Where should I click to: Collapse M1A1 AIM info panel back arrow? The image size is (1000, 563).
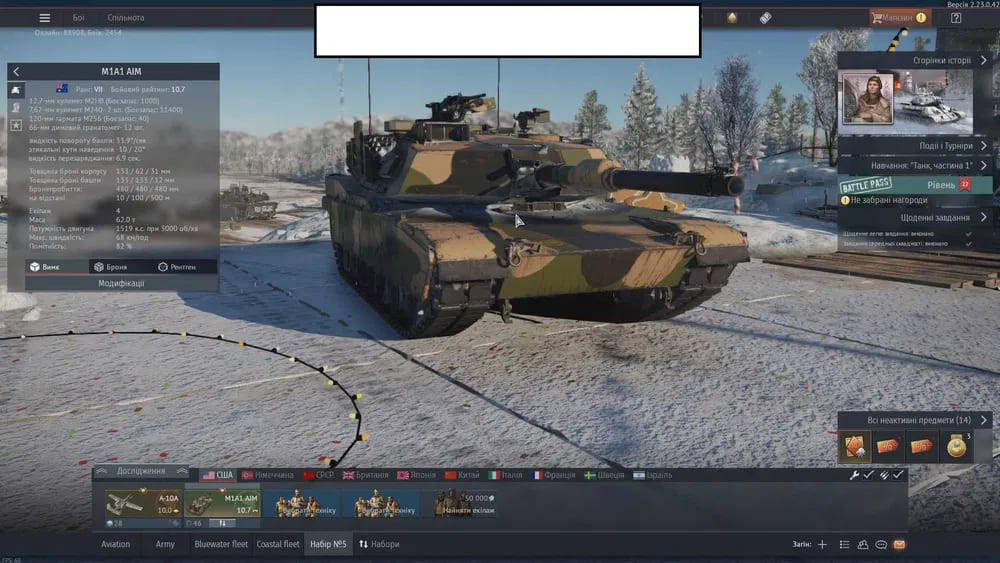(16, 72)
